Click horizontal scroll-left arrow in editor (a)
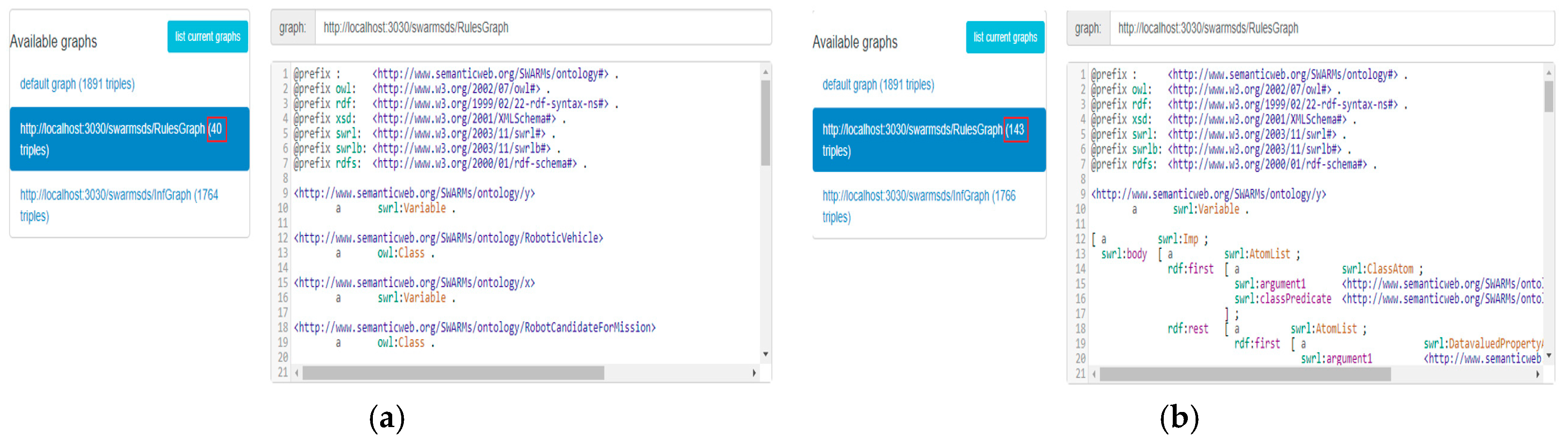The height and width of the screenshot is (446, 1568). (297, 372)
